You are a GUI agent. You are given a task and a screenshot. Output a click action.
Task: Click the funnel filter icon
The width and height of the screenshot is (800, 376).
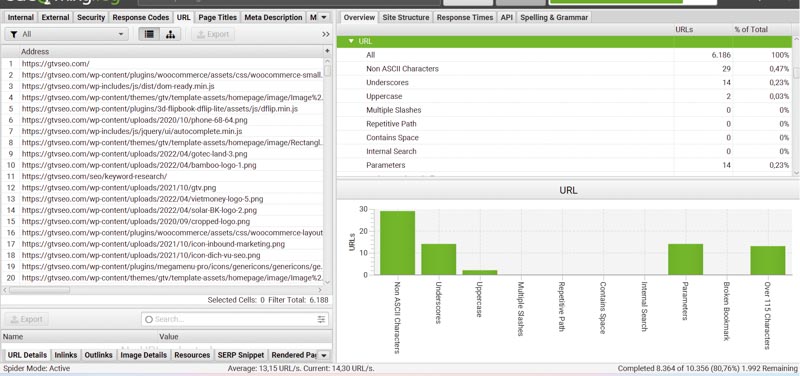[x=14, y=34]
